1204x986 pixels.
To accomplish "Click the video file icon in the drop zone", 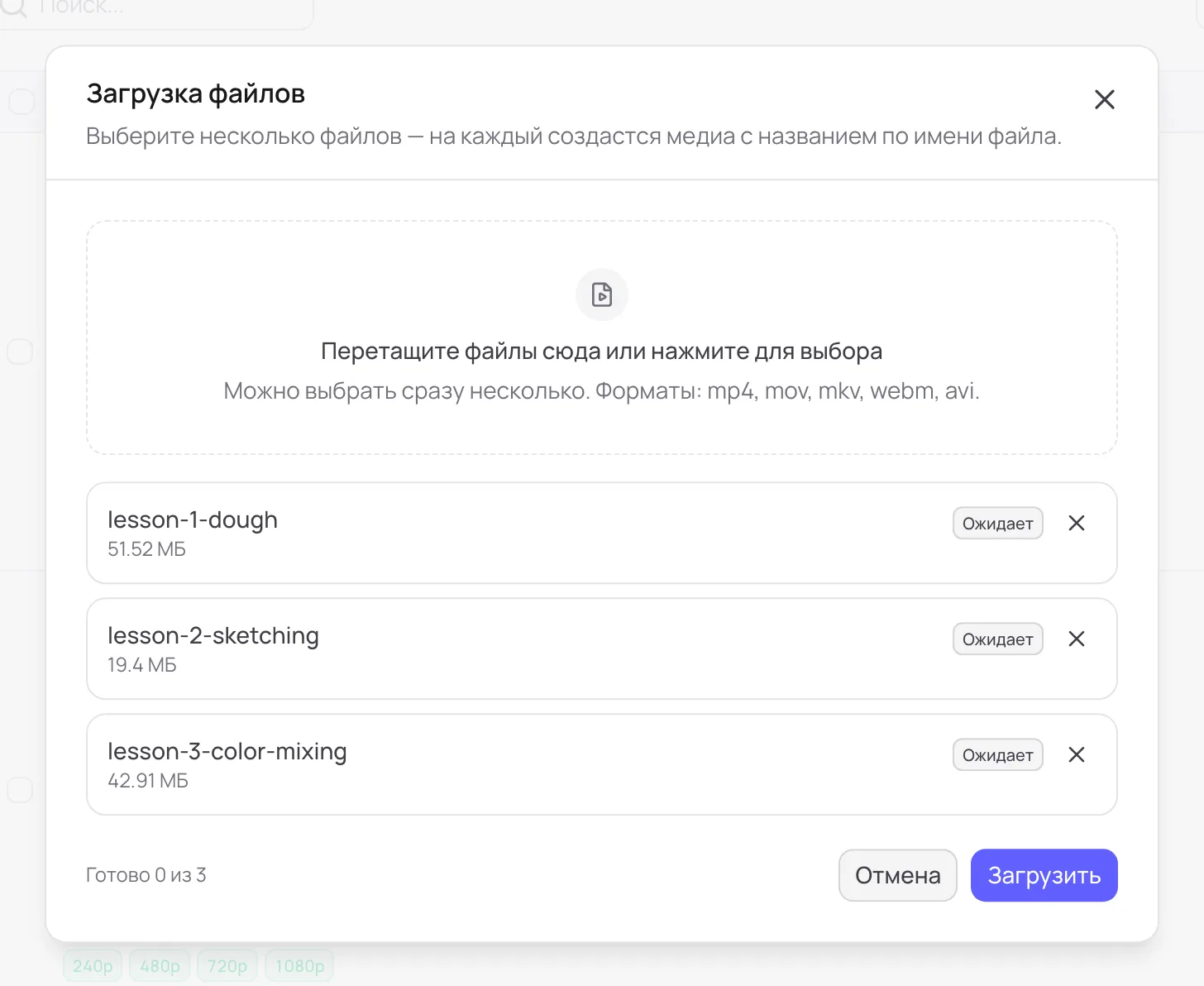I will pos(602,294).
